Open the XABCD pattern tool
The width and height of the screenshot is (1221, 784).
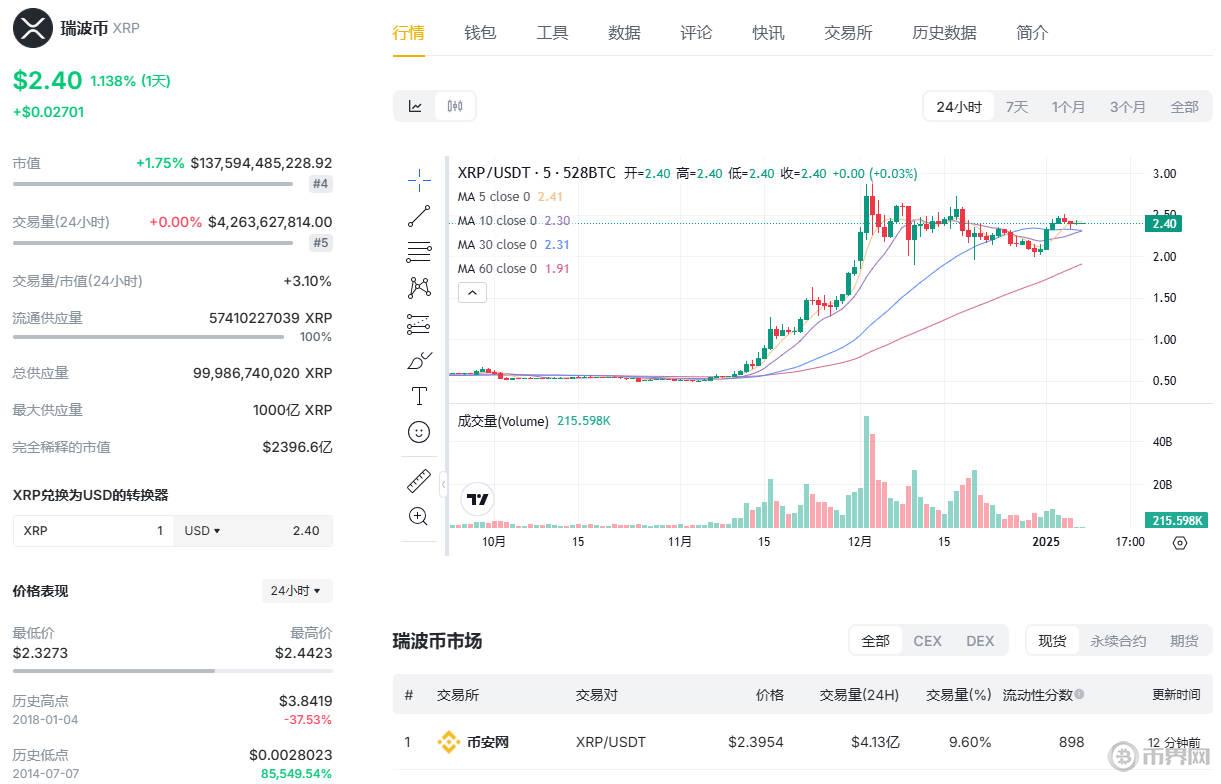(419, 287)
